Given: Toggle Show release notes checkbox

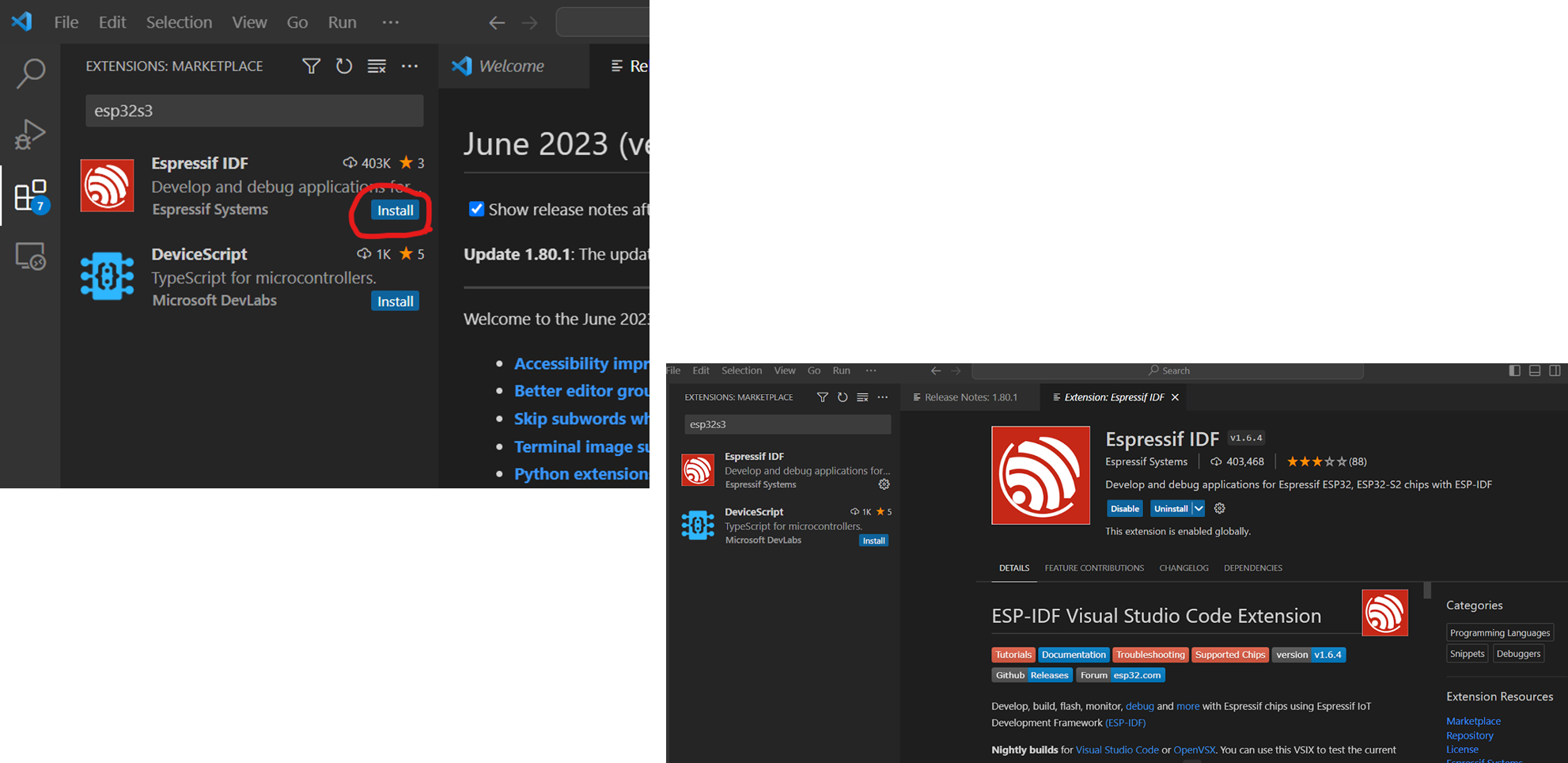Looking at the screenshot, I should (x=476, y=209).
